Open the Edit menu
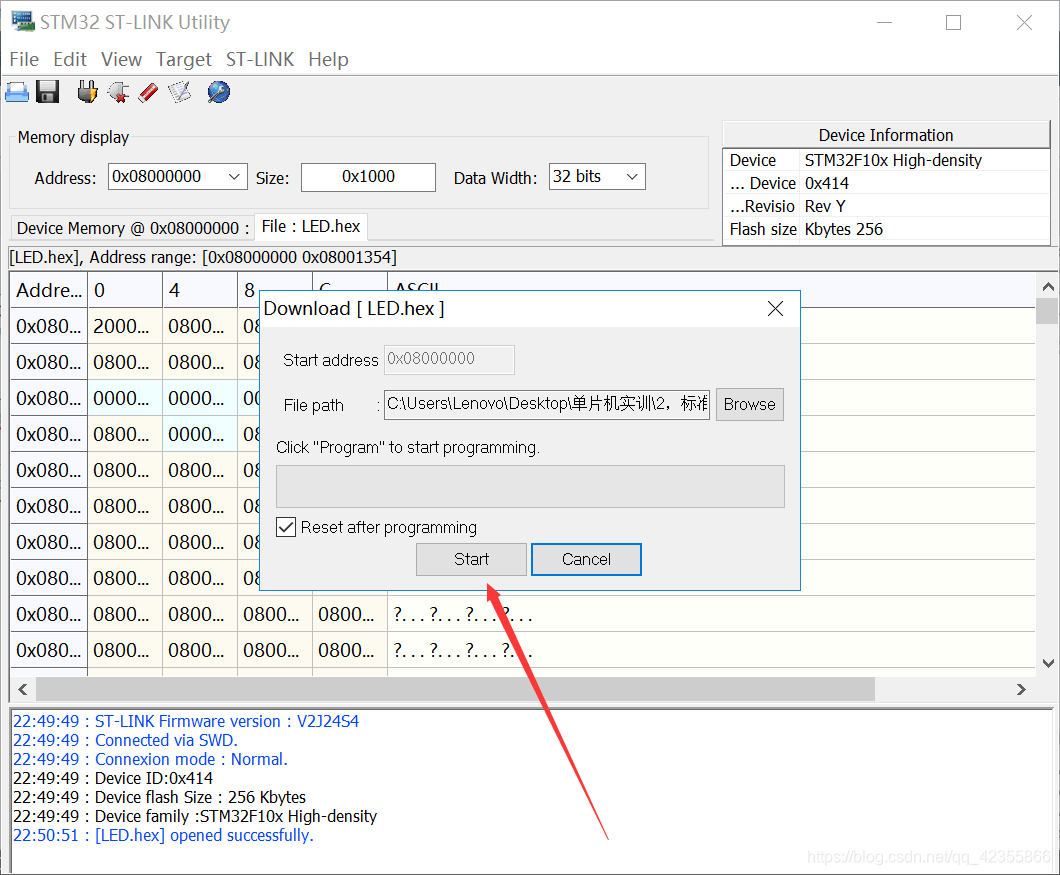Screen dimensions: 1060x875 (70, 60)
